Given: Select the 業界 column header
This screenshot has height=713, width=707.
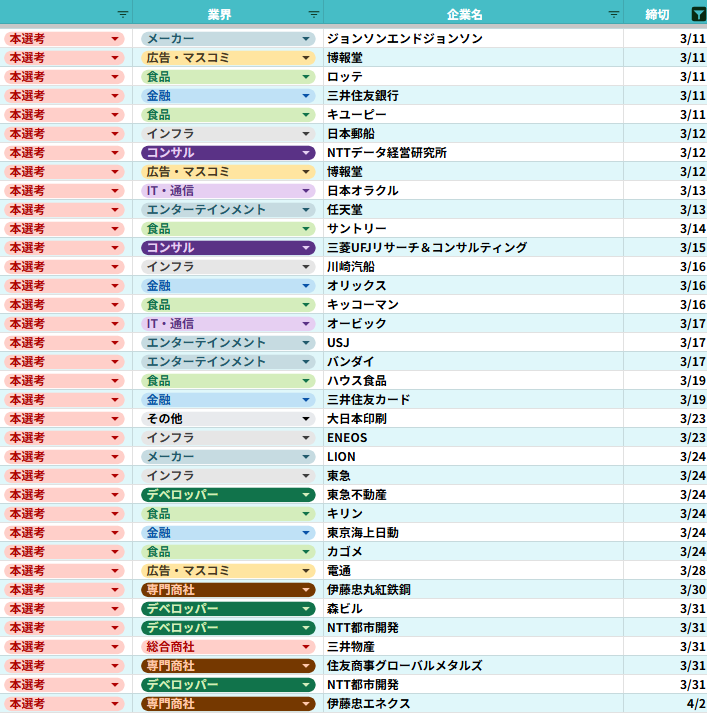Looking at the screenshot, I should (x=228, y=12).
